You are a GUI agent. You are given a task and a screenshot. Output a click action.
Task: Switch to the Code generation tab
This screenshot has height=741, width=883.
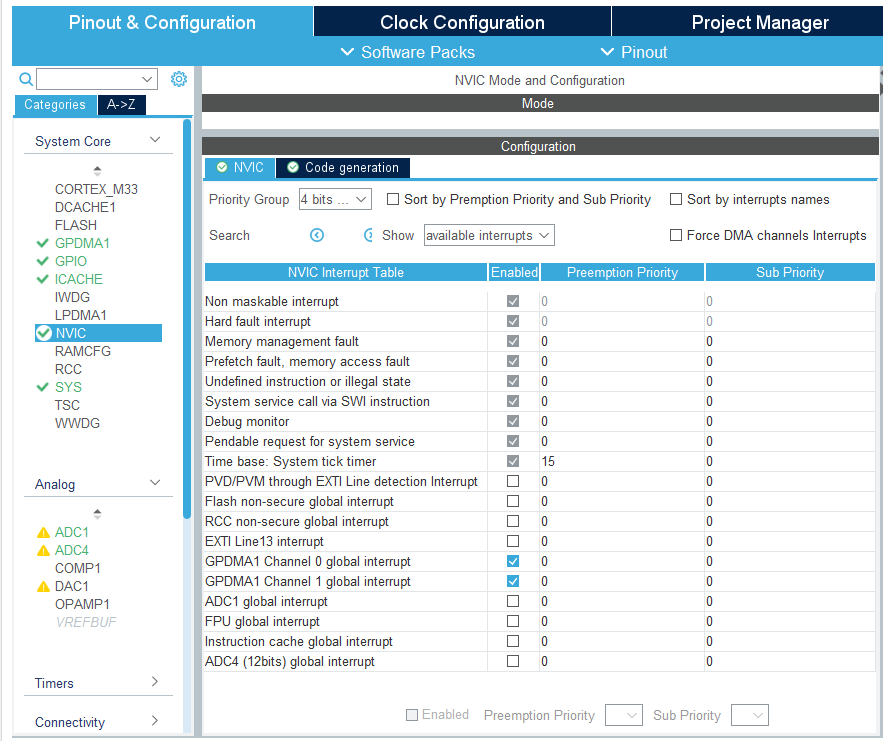(343, 168)
